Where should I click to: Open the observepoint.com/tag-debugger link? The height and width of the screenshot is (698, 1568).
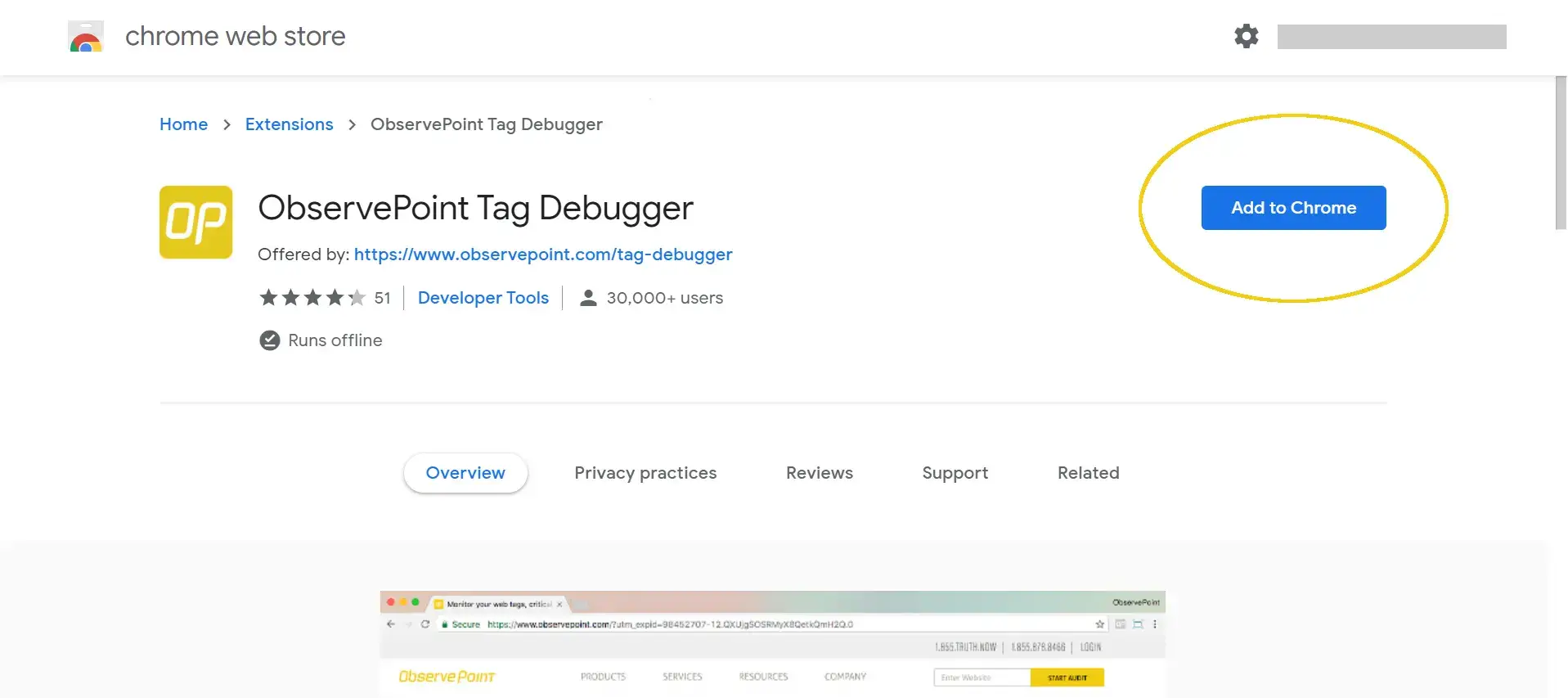click(x=543, y=254)
